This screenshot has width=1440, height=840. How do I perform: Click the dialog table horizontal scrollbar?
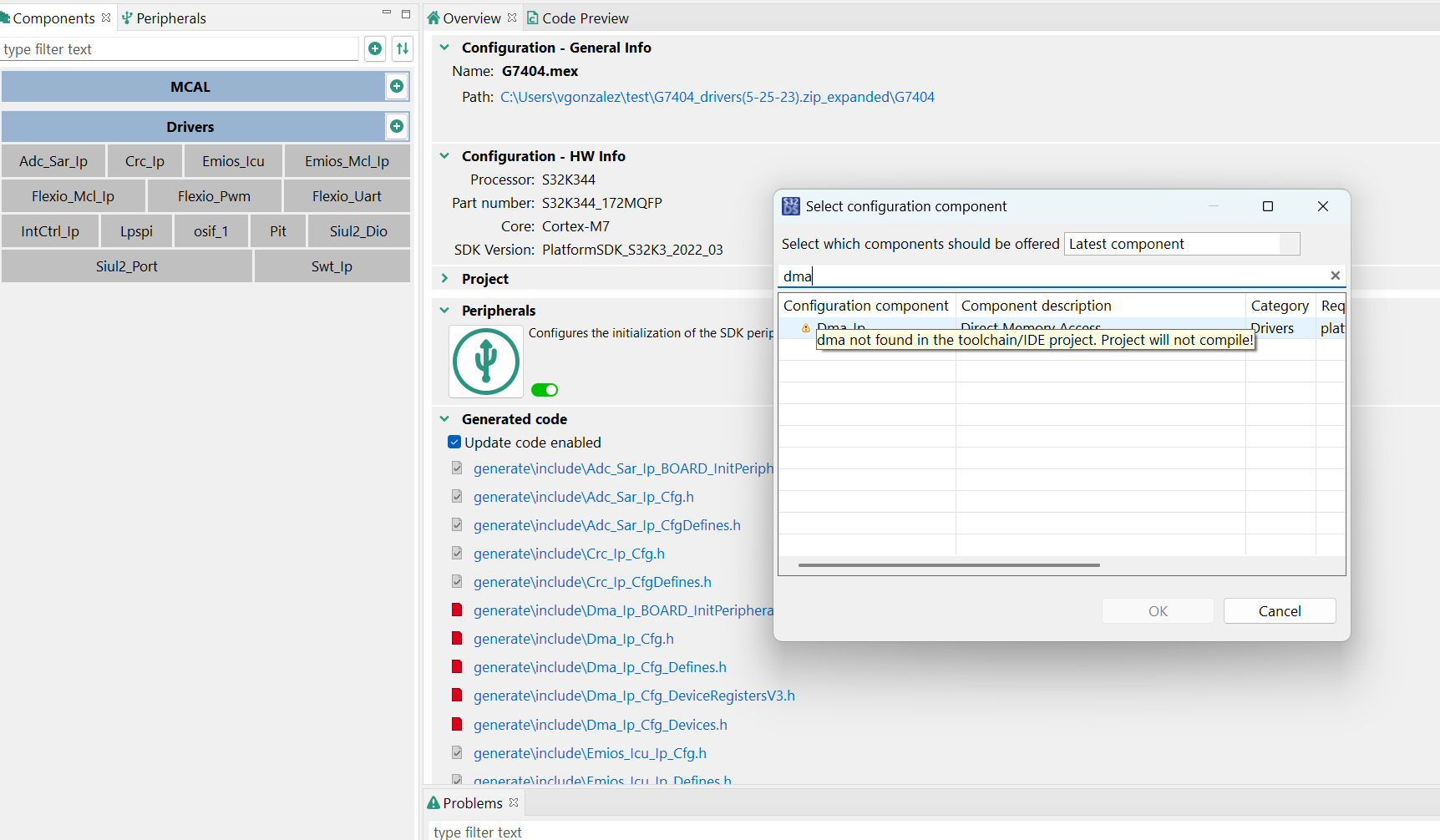coord(949,565)
